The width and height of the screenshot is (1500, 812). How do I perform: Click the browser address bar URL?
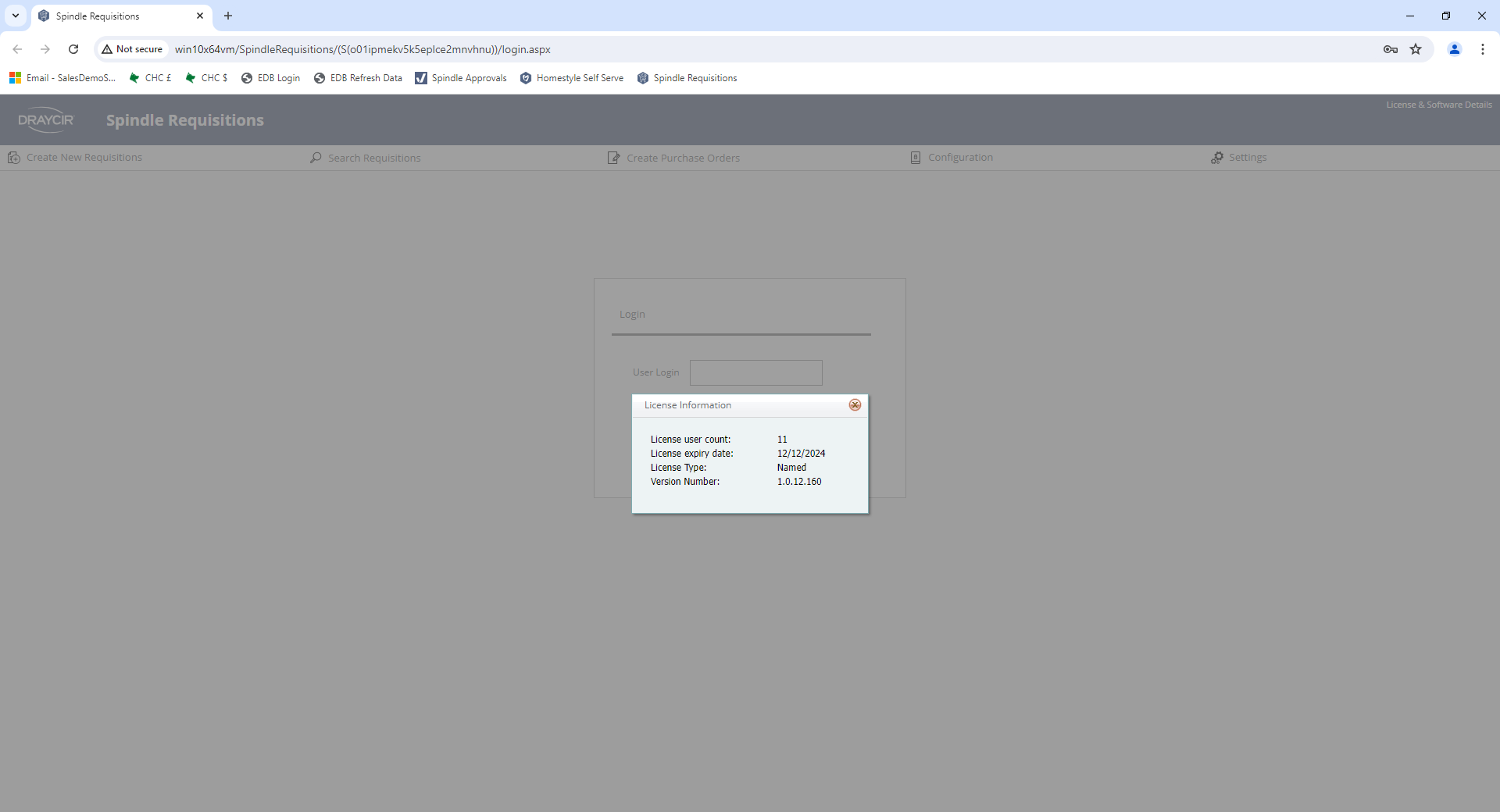pyautogui.click(x=362, y=49)
